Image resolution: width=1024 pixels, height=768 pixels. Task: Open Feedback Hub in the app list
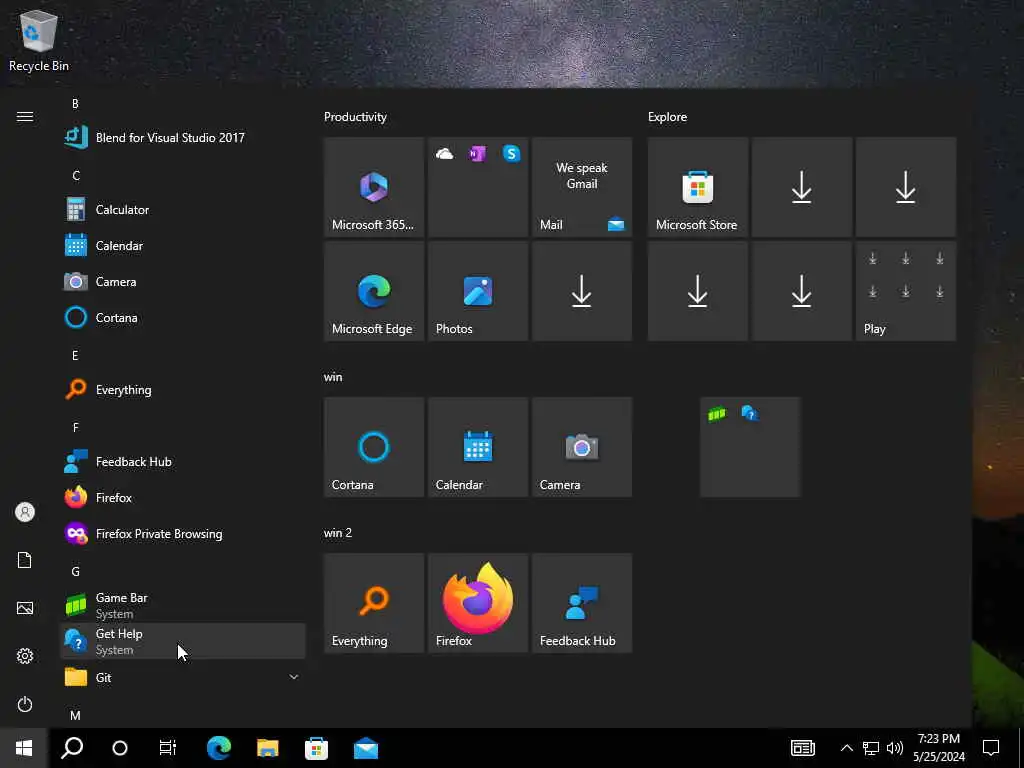[x=182, y=462]
